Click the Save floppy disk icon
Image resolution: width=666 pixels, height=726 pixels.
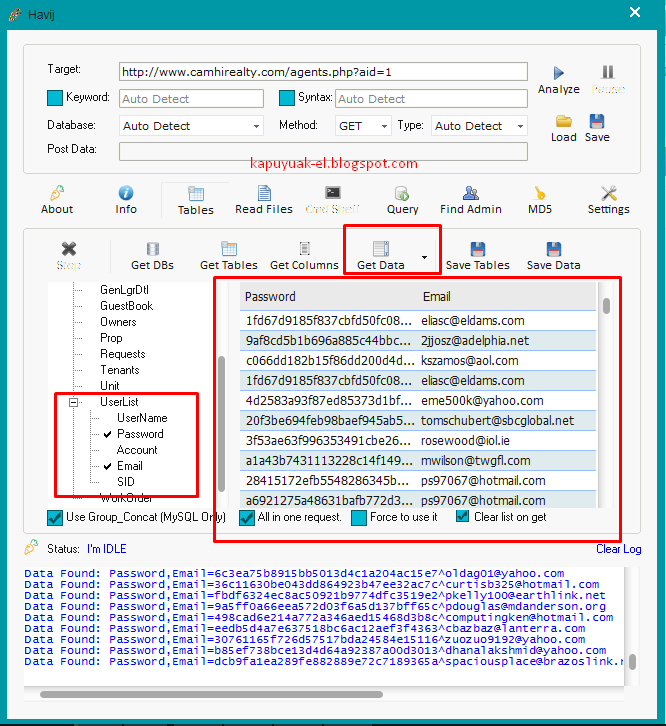[x=597, y=121]
